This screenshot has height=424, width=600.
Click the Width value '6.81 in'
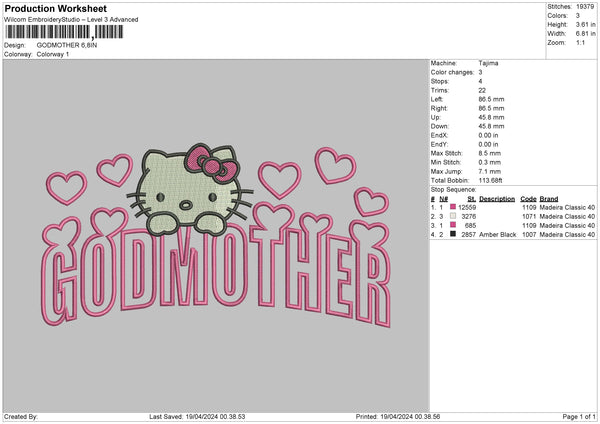pos(585,34)
